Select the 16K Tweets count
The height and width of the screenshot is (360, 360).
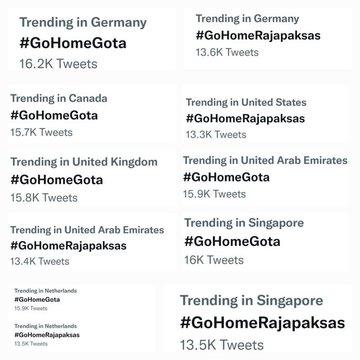click(214, 260)
